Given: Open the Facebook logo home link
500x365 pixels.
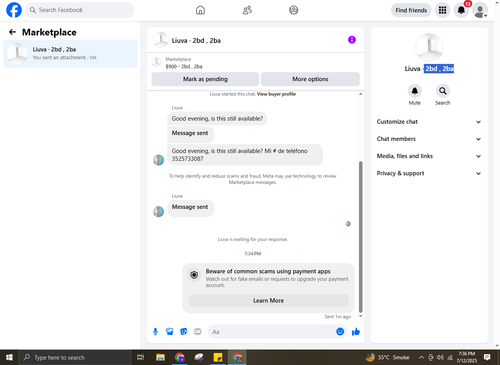Looking at the screenshot, I should [x=14, y=10].
